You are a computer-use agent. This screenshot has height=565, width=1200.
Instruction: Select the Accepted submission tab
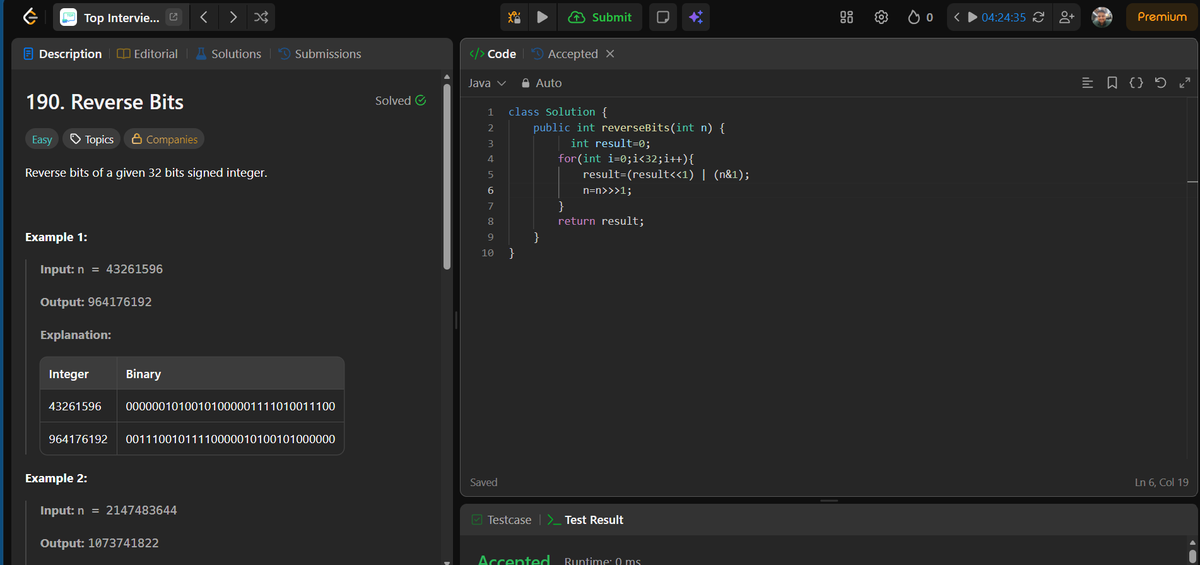[x=565, y=54]
